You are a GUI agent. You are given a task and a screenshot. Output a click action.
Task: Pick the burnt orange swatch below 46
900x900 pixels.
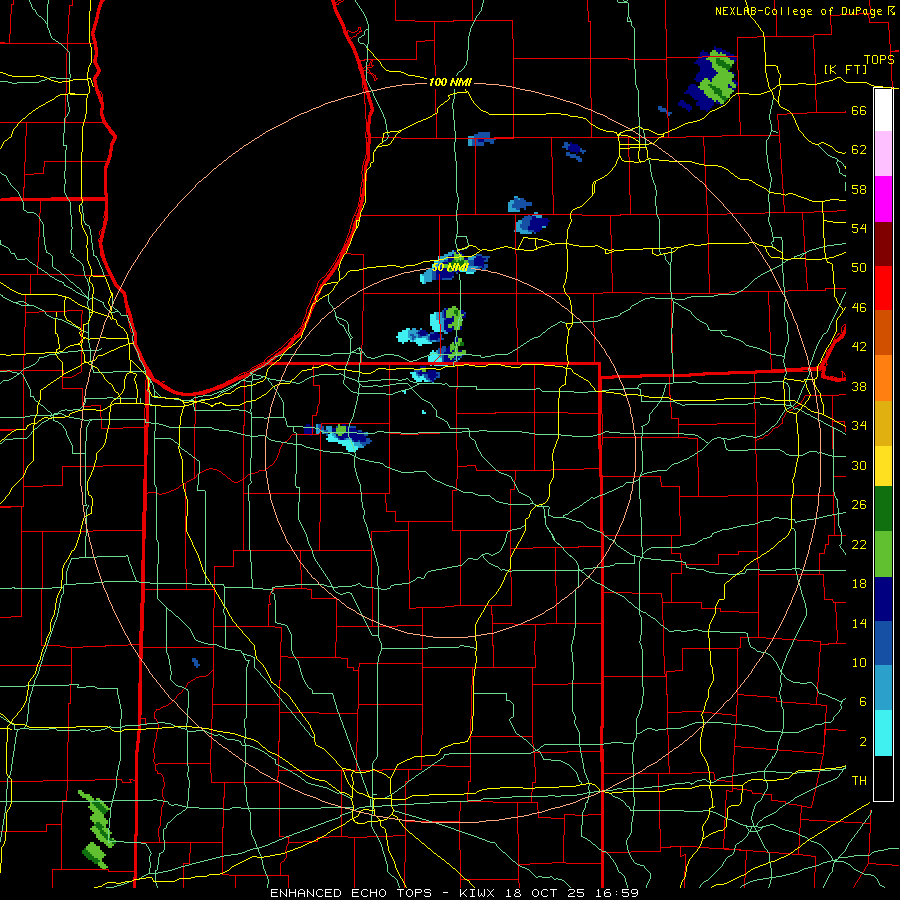pos(883,333)
